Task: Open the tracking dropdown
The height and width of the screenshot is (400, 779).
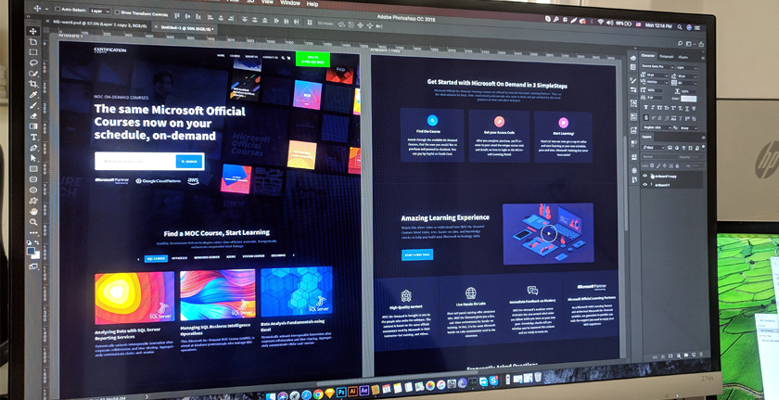Action: tap(687, 83)
